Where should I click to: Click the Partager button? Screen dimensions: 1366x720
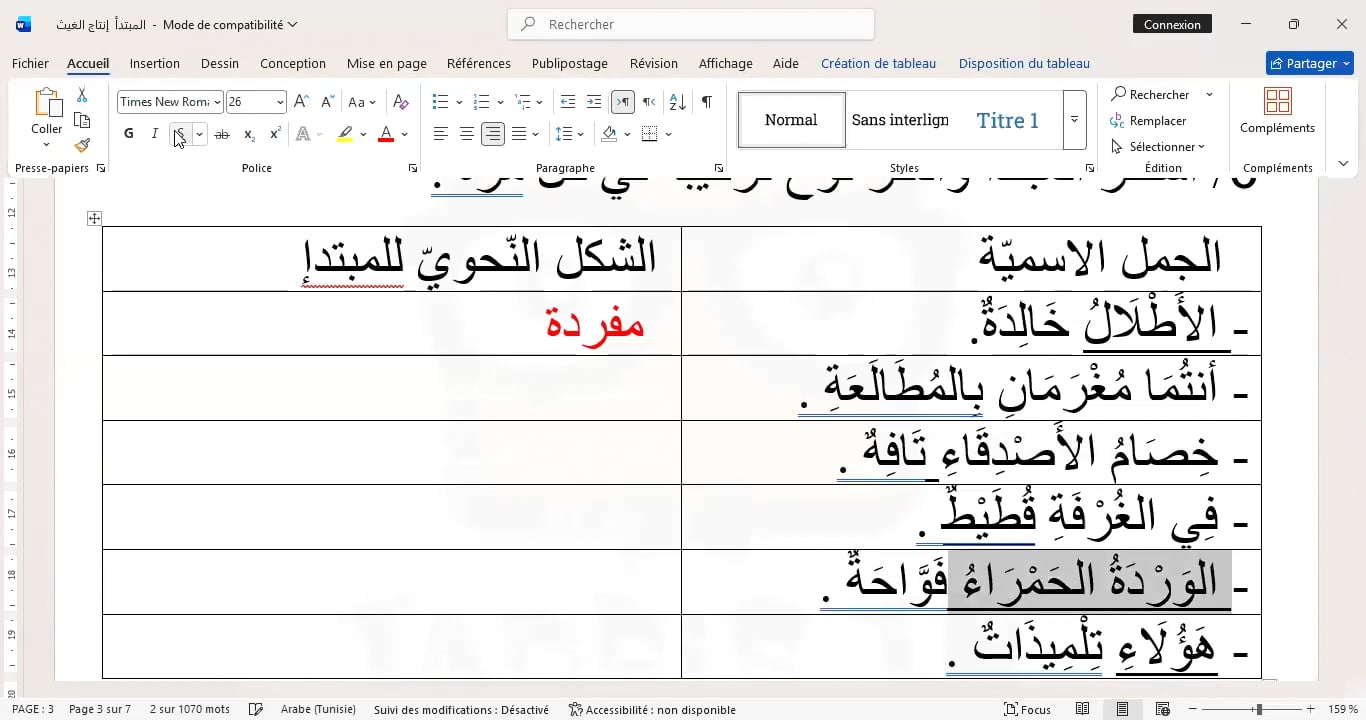1309,63
